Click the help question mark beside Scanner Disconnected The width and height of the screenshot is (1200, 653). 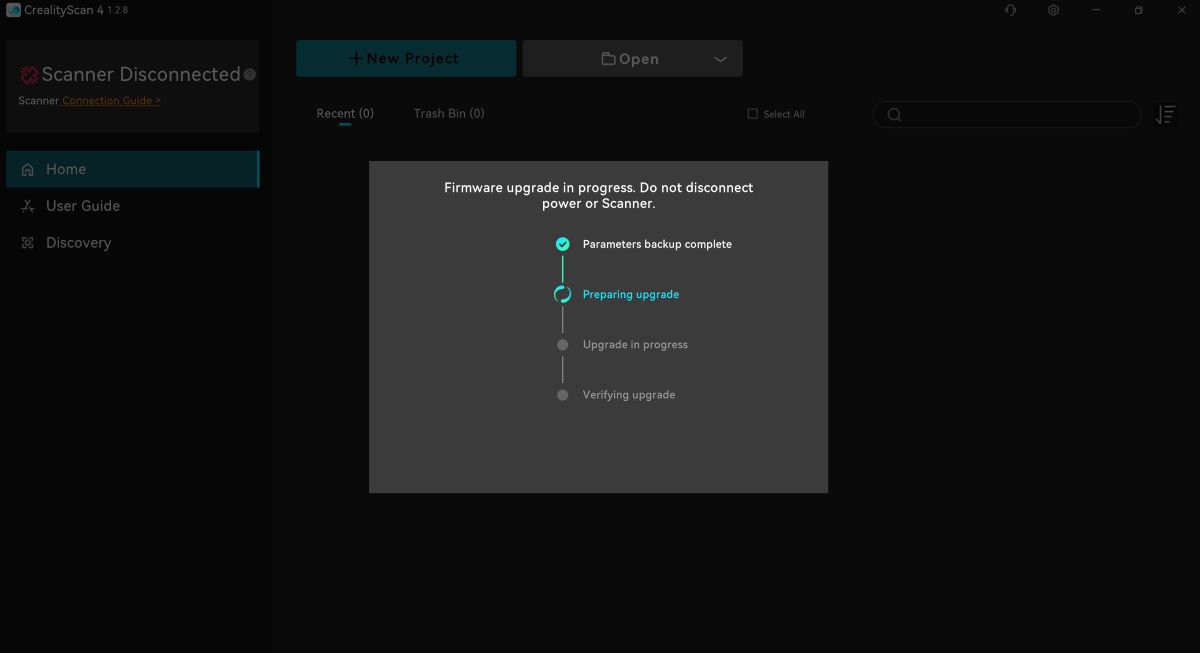[250, 74]
